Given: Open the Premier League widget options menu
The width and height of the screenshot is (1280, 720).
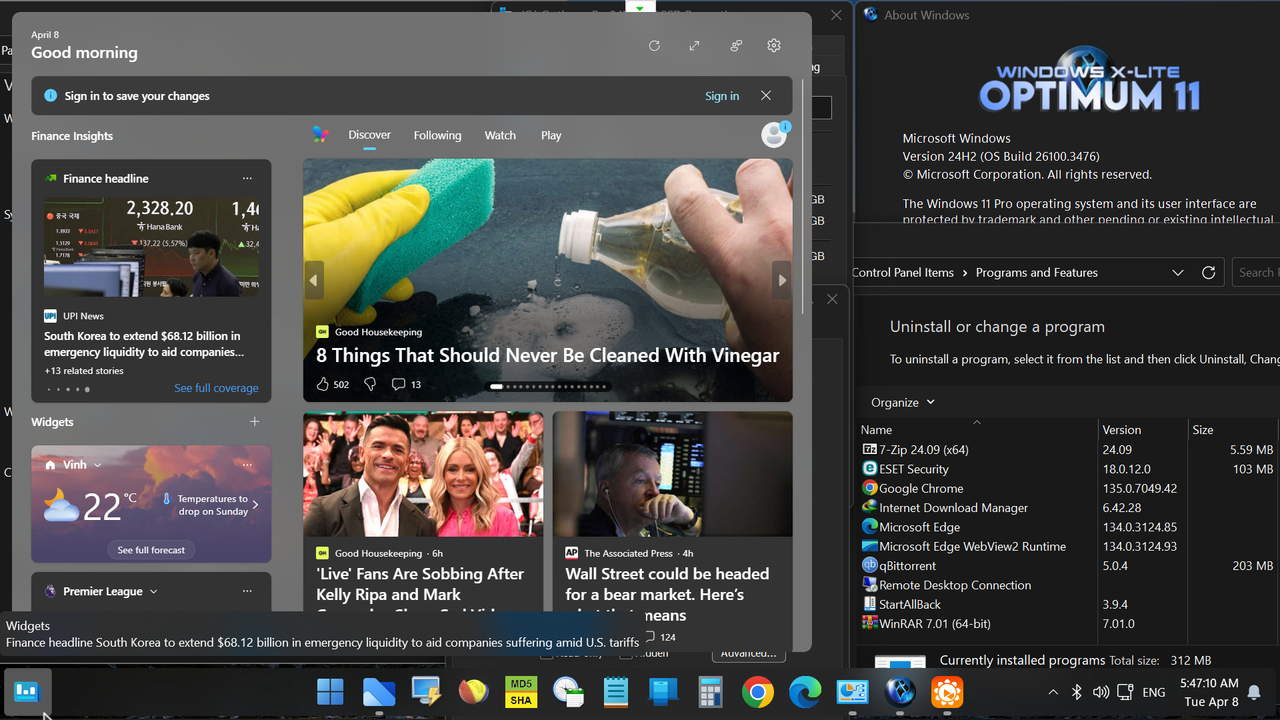Looking at the screenshot, I should [247, 590].
